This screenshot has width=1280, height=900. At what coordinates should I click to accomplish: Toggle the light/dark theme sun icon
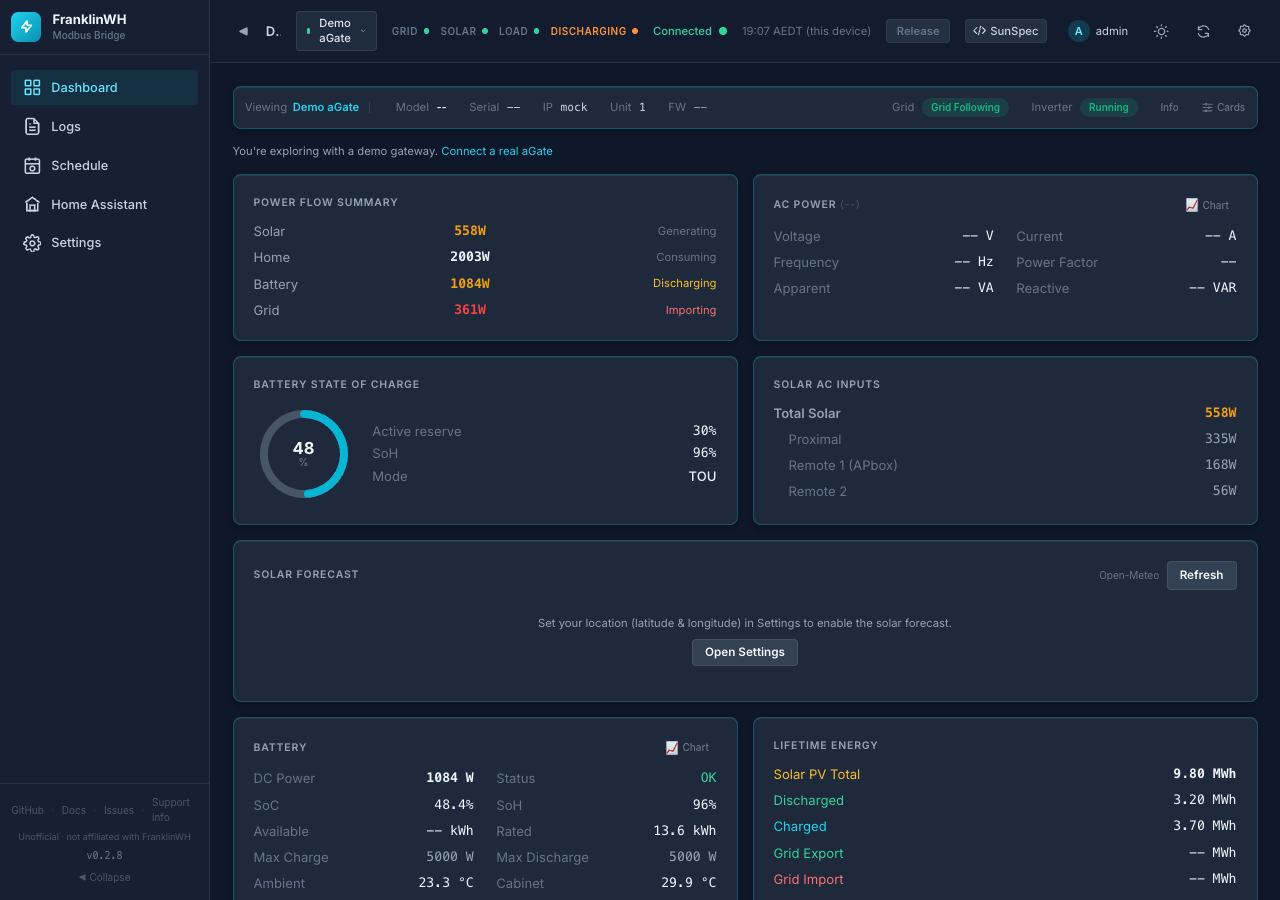tap(1161, 31)
